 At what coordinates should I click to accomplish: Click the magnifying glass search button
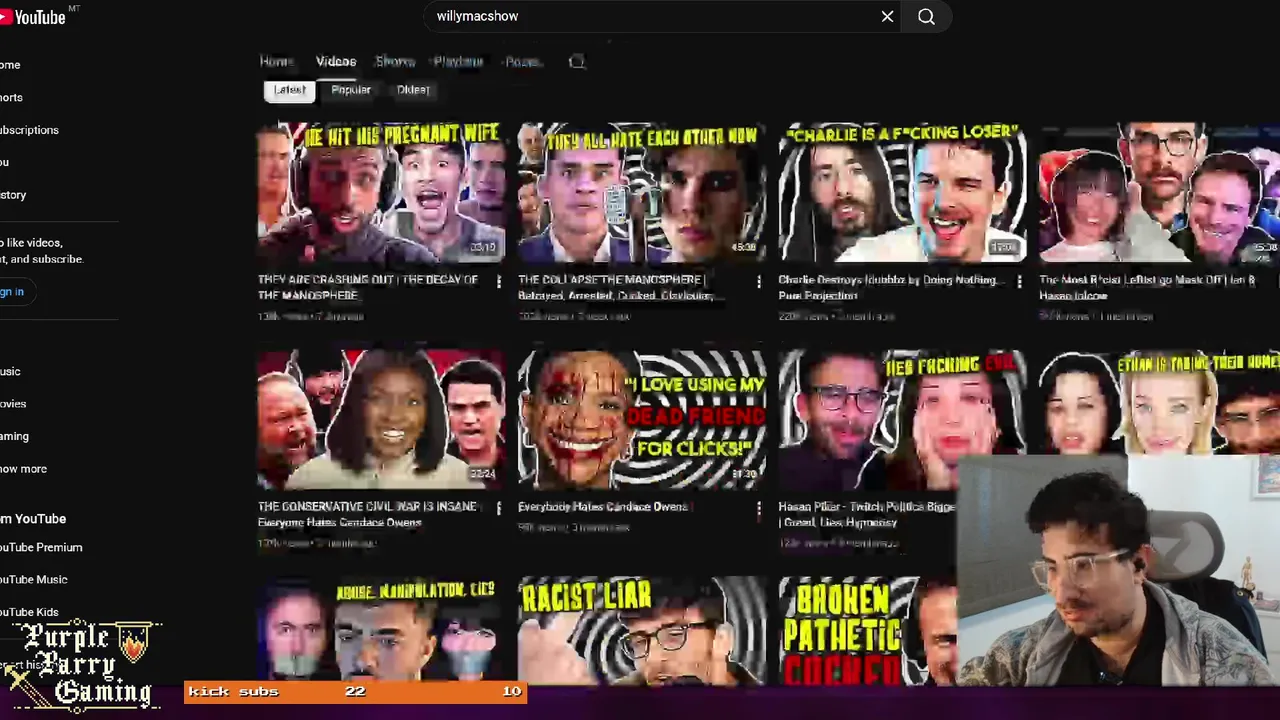click(x=926, y=16)
